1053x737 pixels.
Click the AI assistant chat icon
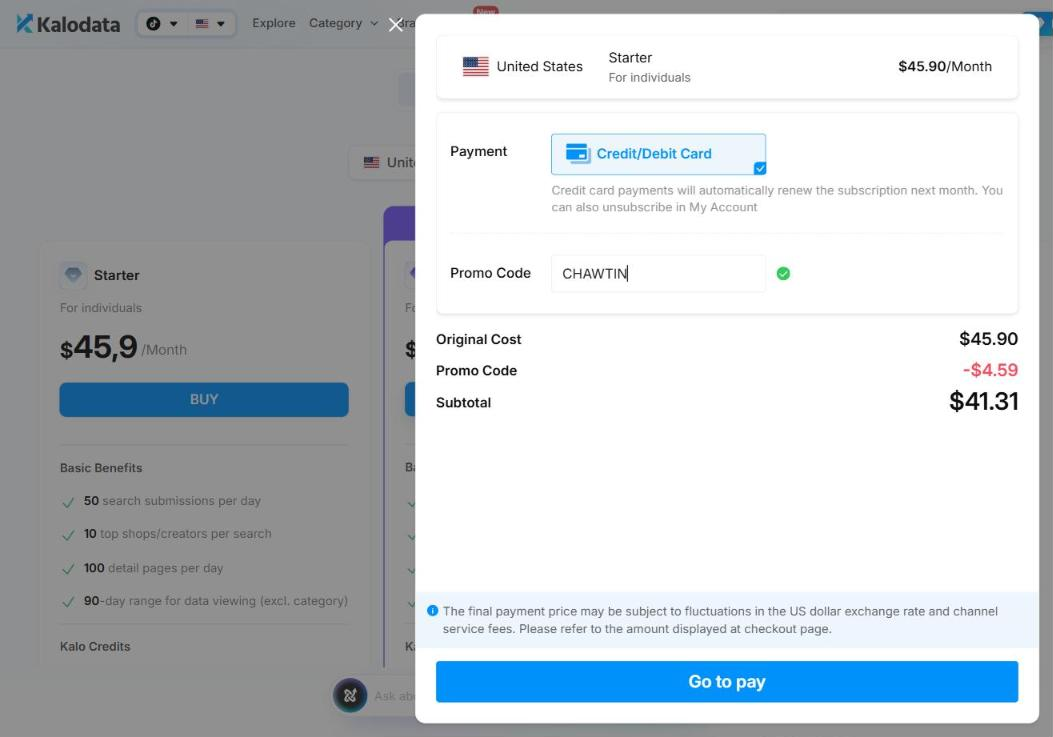click(x=350, y=695)
